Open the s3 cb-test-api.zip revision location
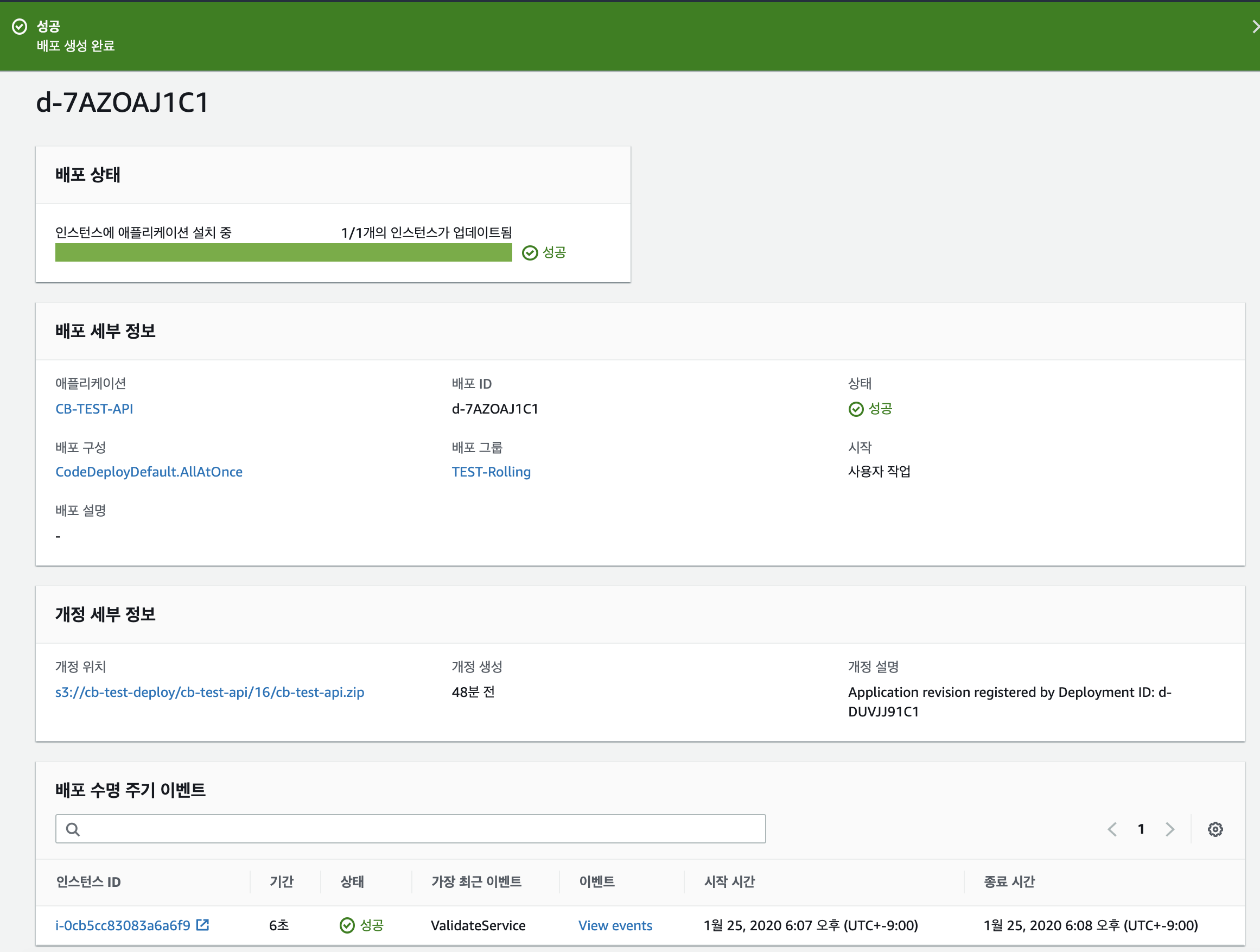This screenshot has height=952, width=1260. coord(209,692)
